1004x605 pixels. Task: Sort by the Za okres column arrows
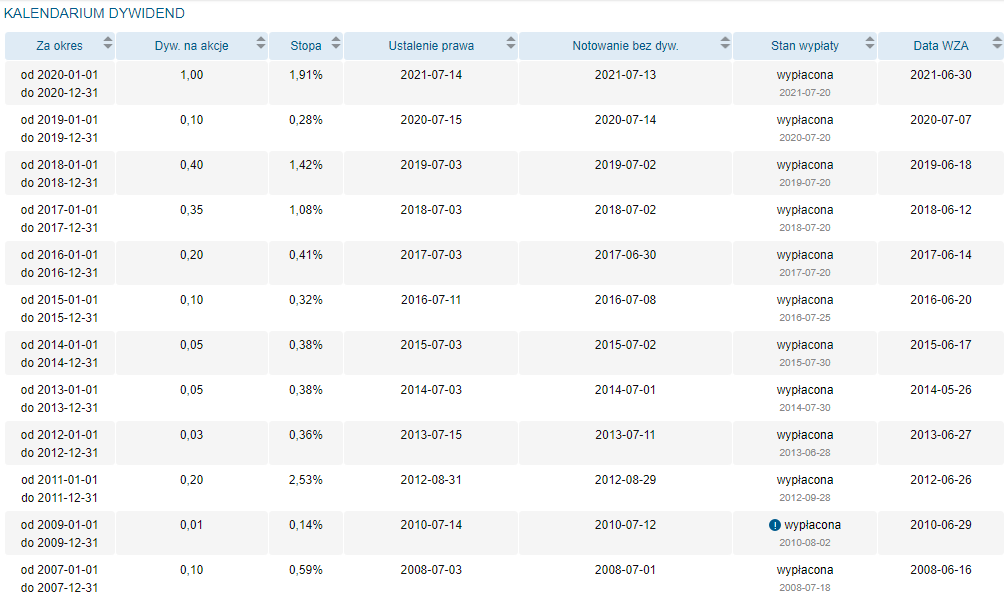(108, 43)
